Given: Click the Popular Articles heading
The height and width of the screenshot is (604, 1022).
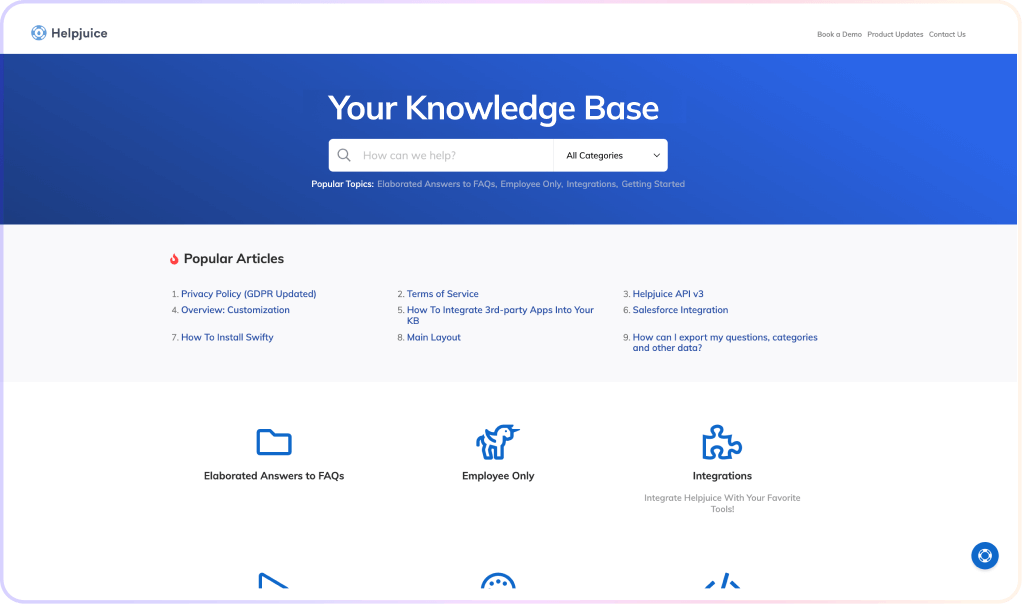Looking at the screenshot, I should coord(234,259).
